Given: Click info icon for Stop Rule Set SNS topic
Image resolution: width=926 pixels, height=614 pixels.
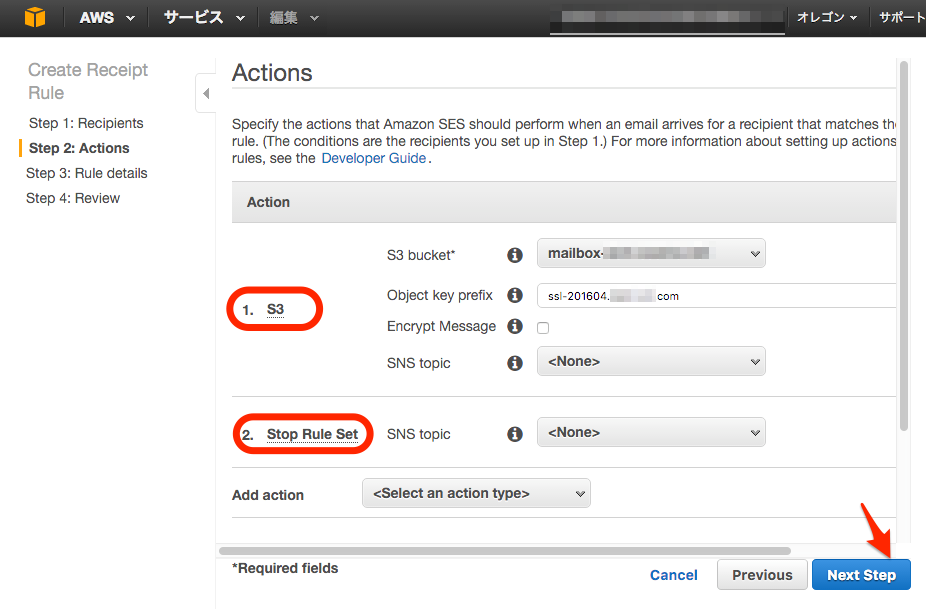Looking at the screenshot, I should [x=515, y=434].
